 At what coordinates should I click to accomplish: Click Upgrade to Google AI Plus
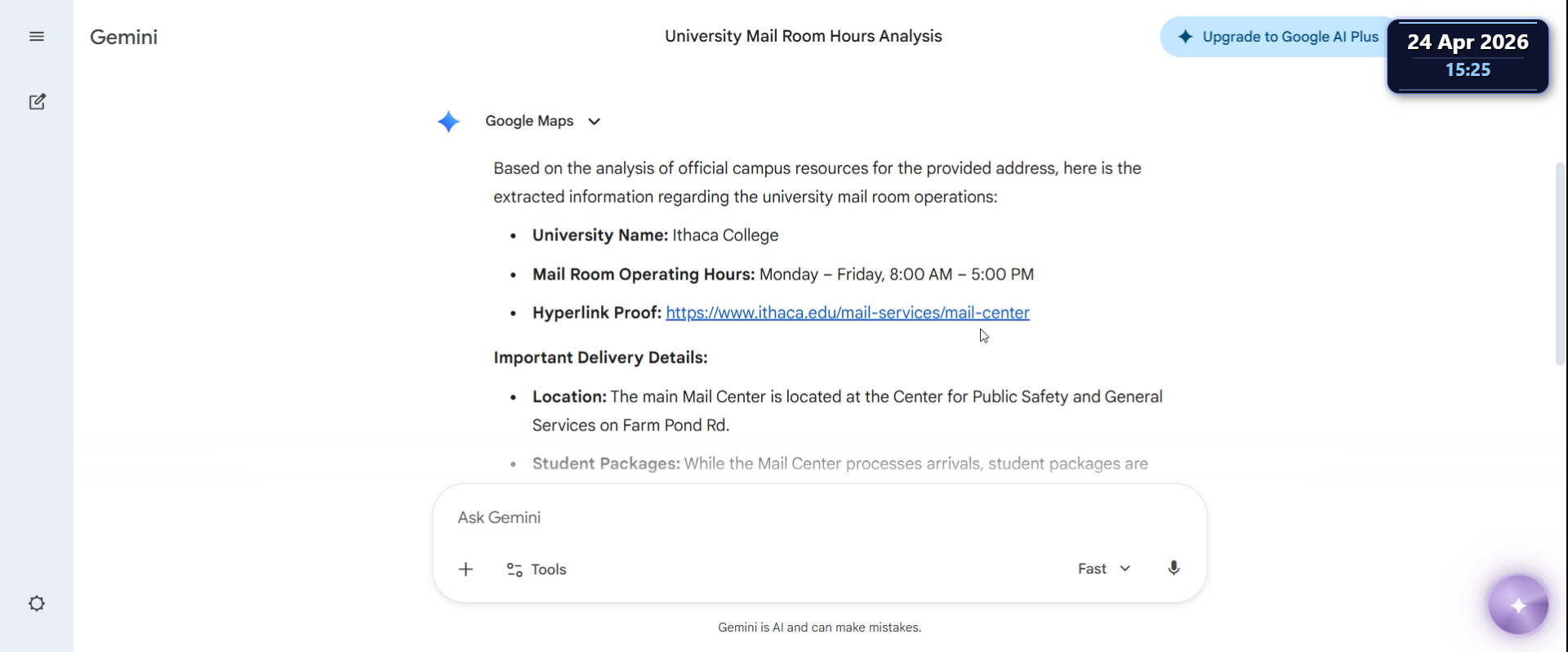click(1280, 37)
